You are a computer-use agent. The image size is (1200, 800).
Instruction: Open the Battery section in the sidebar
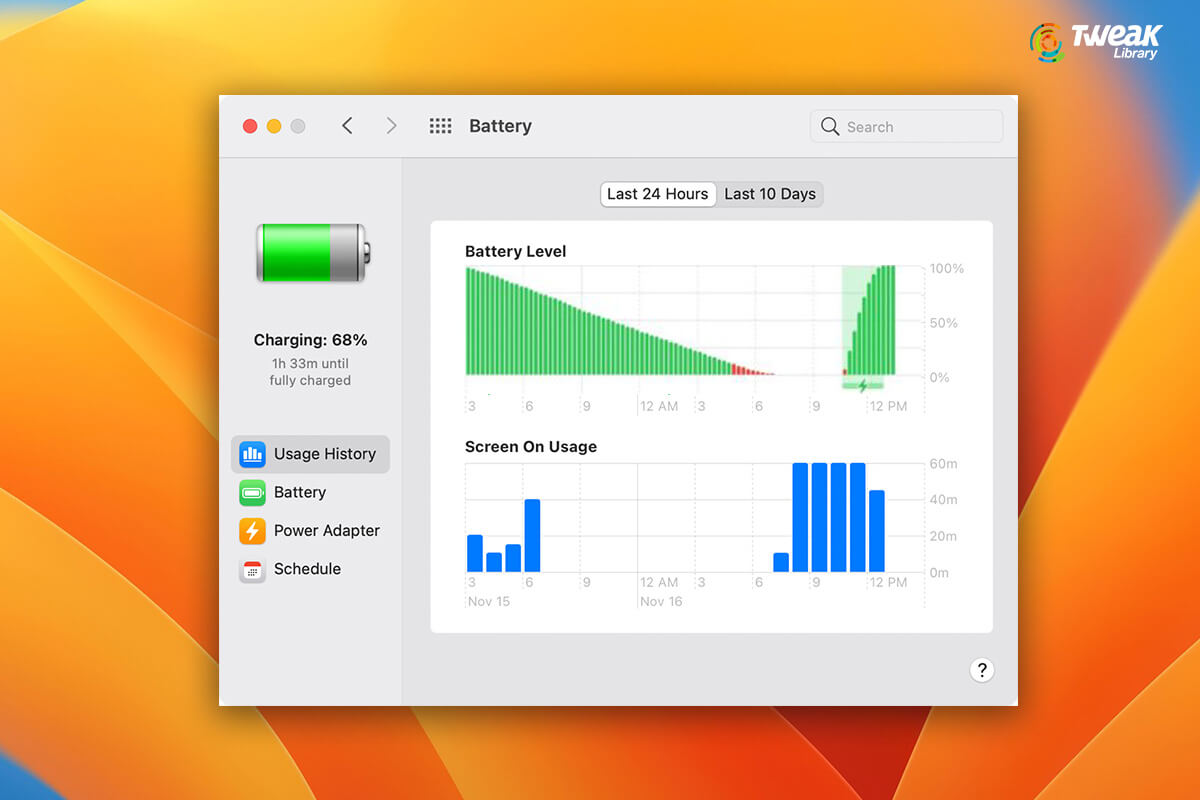coord(299,492)
